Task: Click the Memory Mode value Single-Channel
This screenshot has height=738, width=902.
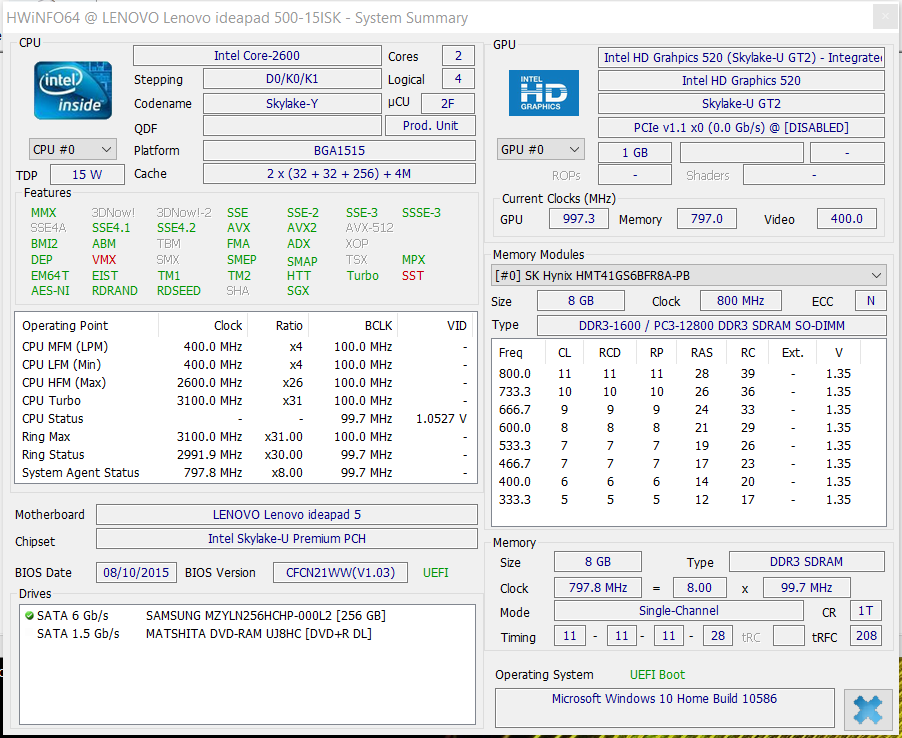Action: coord(679,611)
